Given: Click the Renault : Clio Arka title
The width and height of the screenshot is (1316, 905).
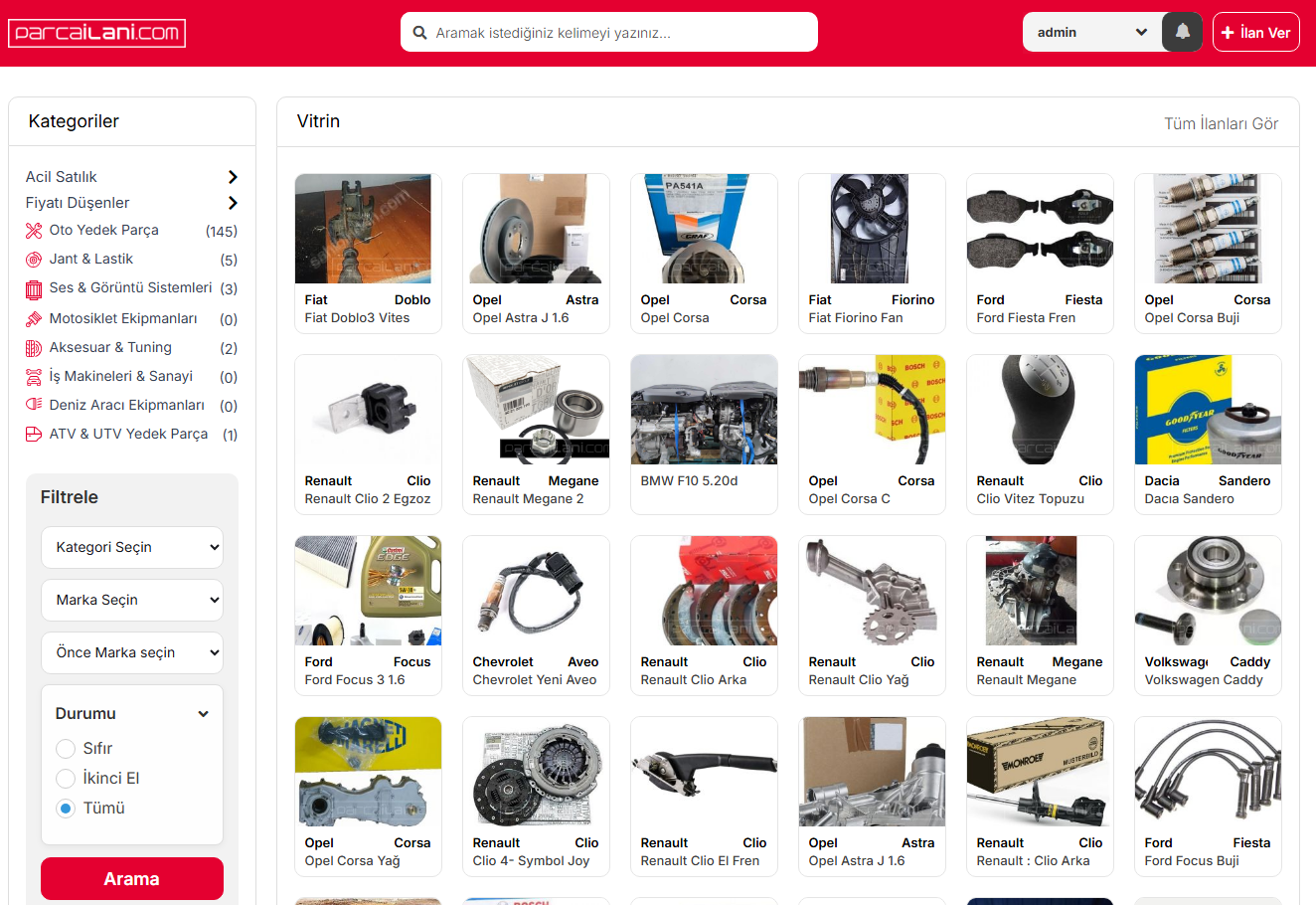Looking at the screenshot, I should click(1034, 861).
